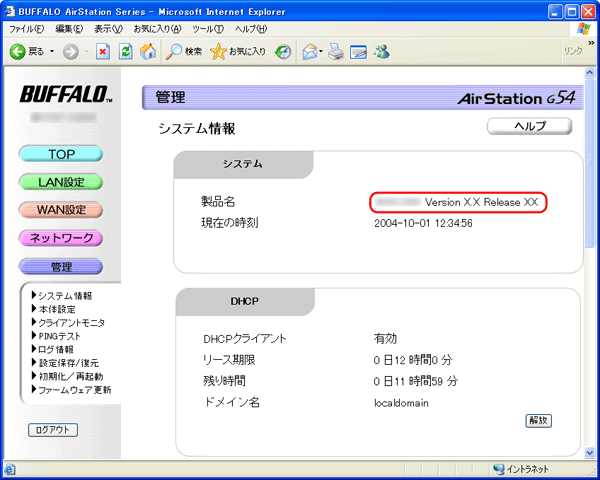
Task: Click the ヘルプ button on page
Action: [x=530, y=126]
